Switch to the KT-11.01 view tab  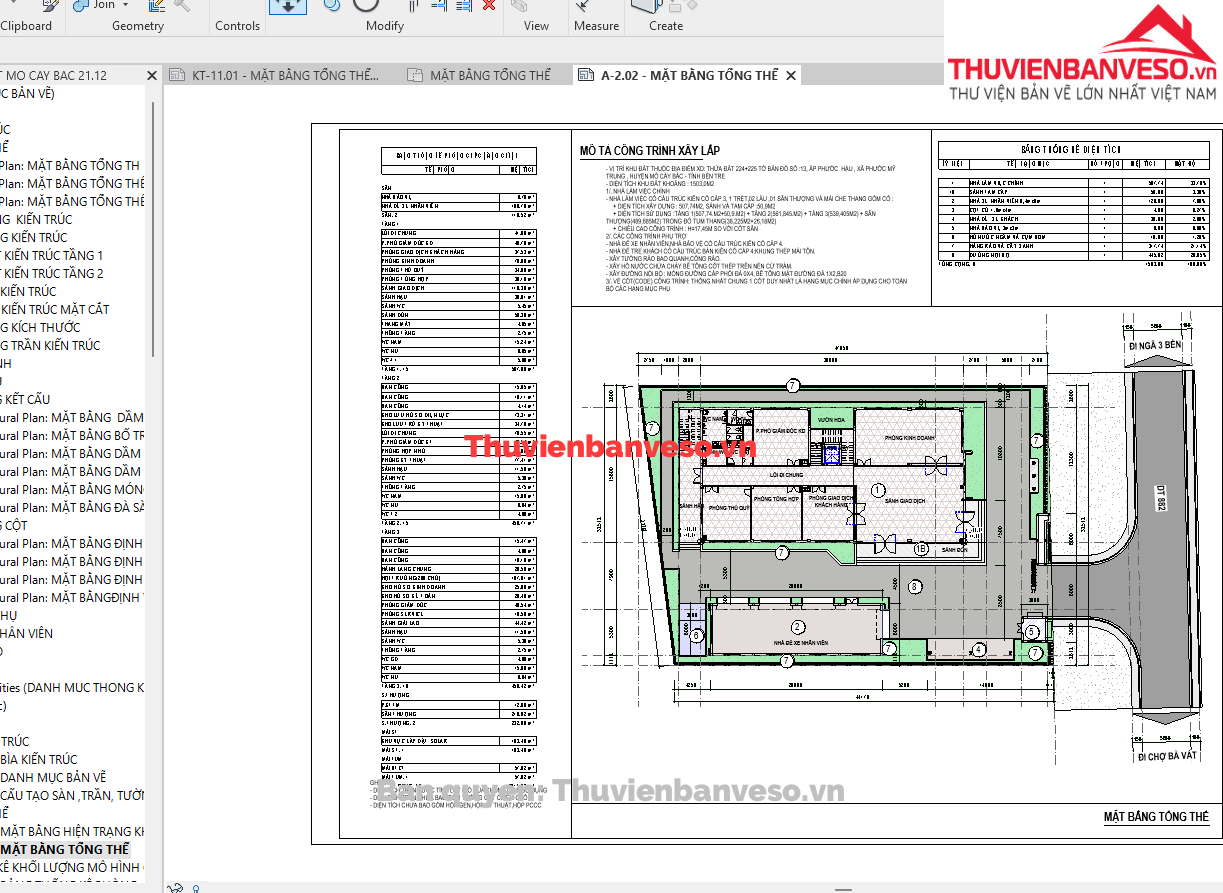coord(275,75)
